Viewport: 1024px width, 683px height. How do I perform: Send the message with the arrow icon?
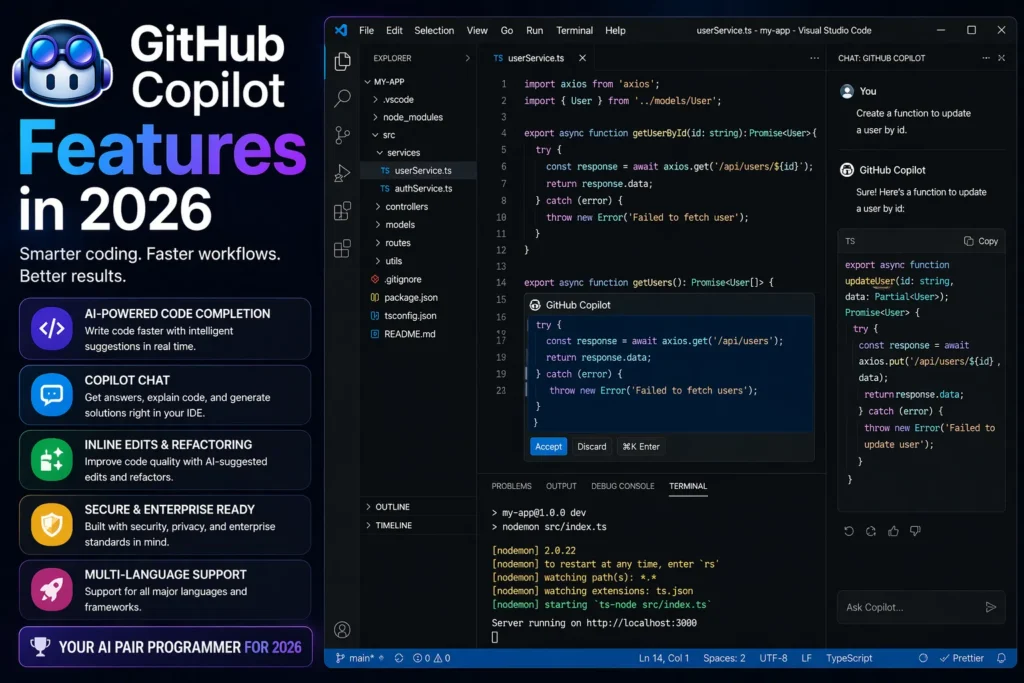click(991, 607)
